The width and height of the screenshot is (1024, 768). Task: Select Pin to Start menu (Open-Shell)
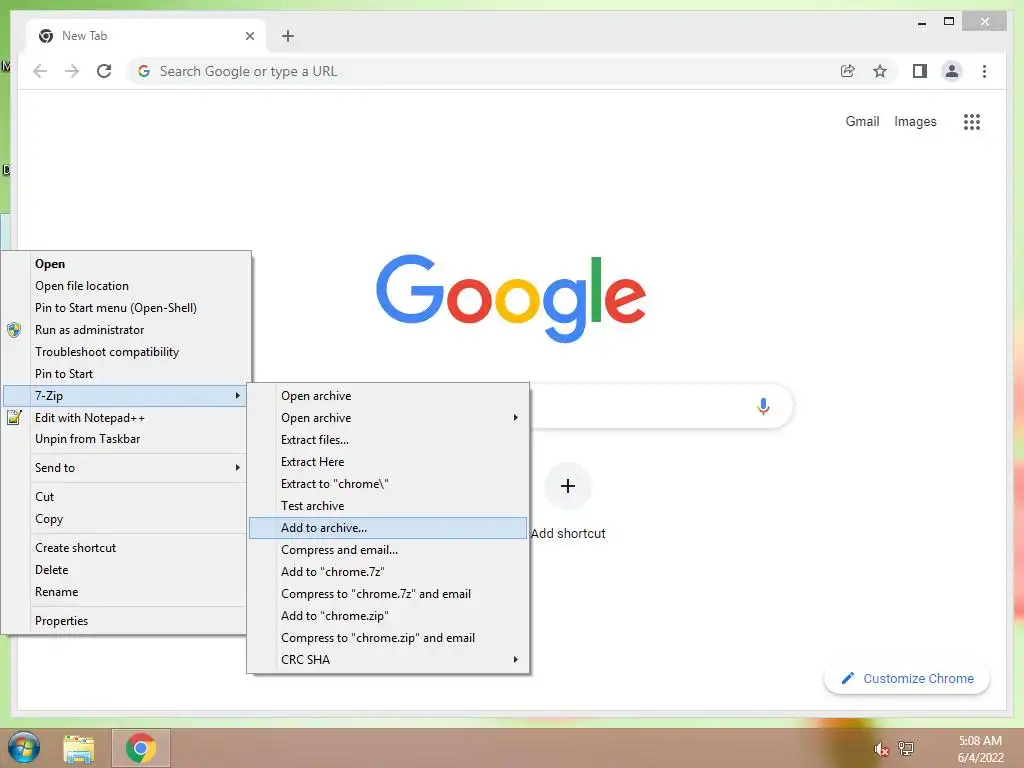[x=125, y=308]
